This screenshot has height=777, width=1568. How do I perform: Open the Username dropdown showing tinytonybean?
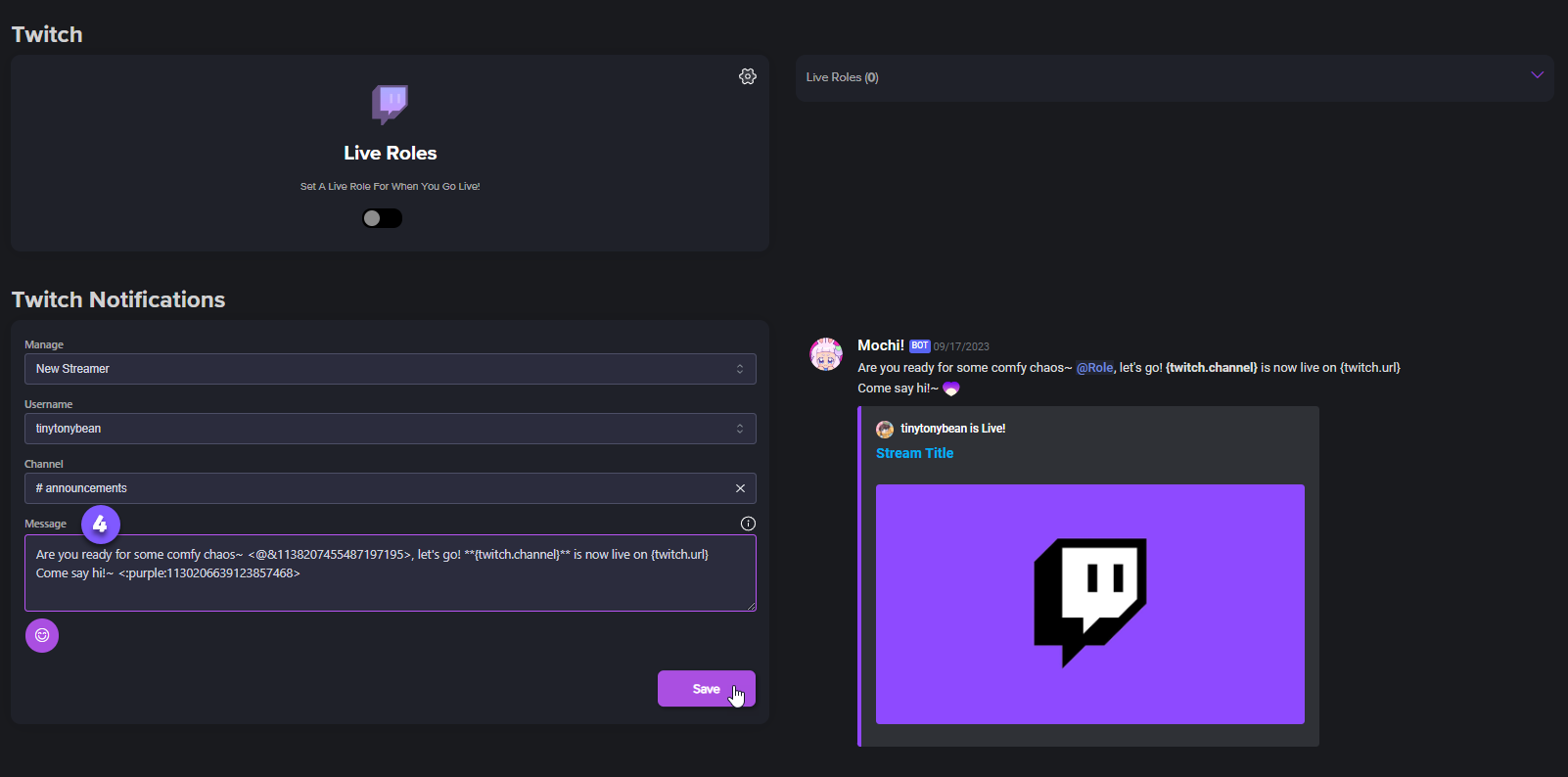tap(390, 429)
